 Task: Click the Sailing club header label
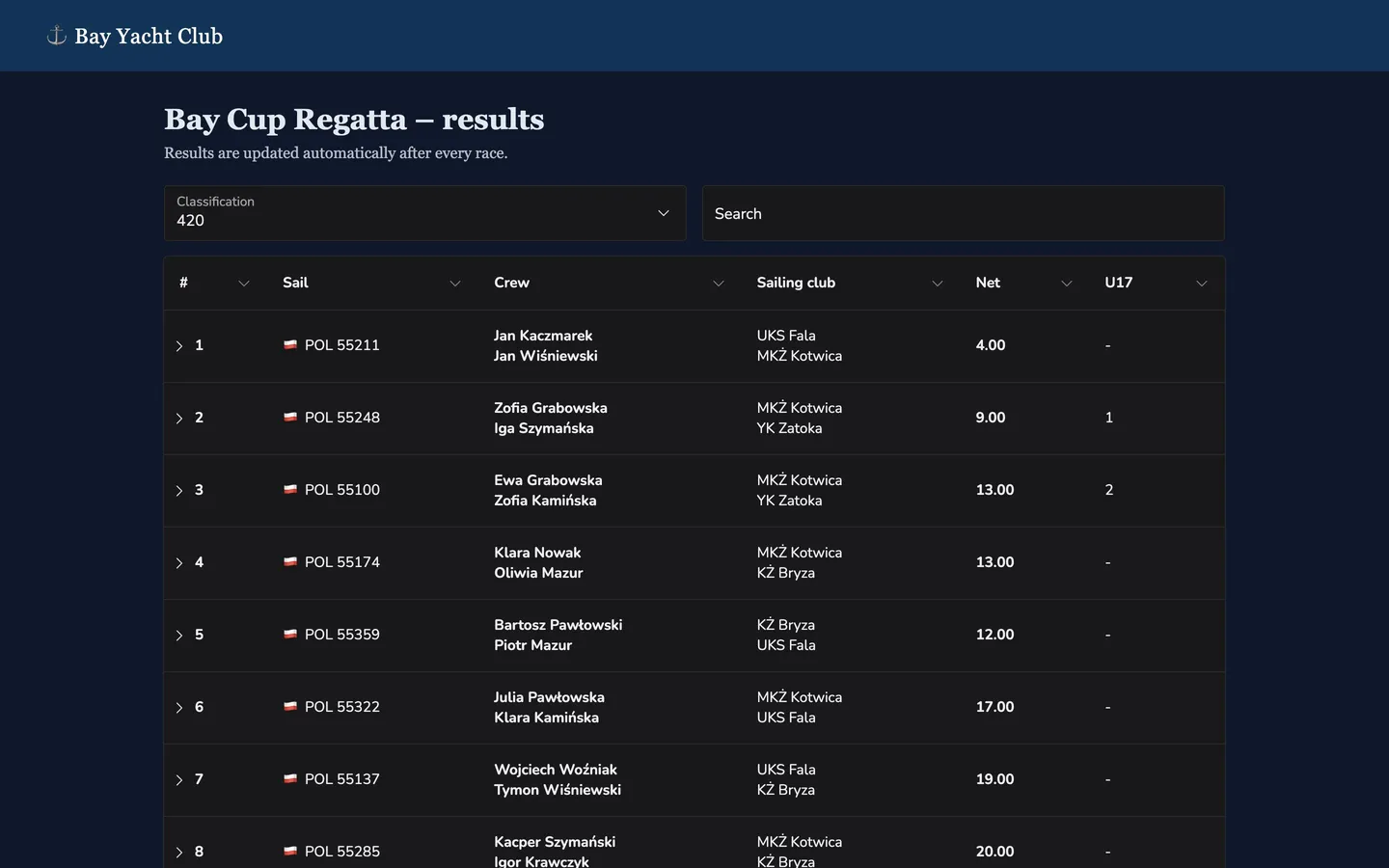pyautogui.click(x=796, y=283)
